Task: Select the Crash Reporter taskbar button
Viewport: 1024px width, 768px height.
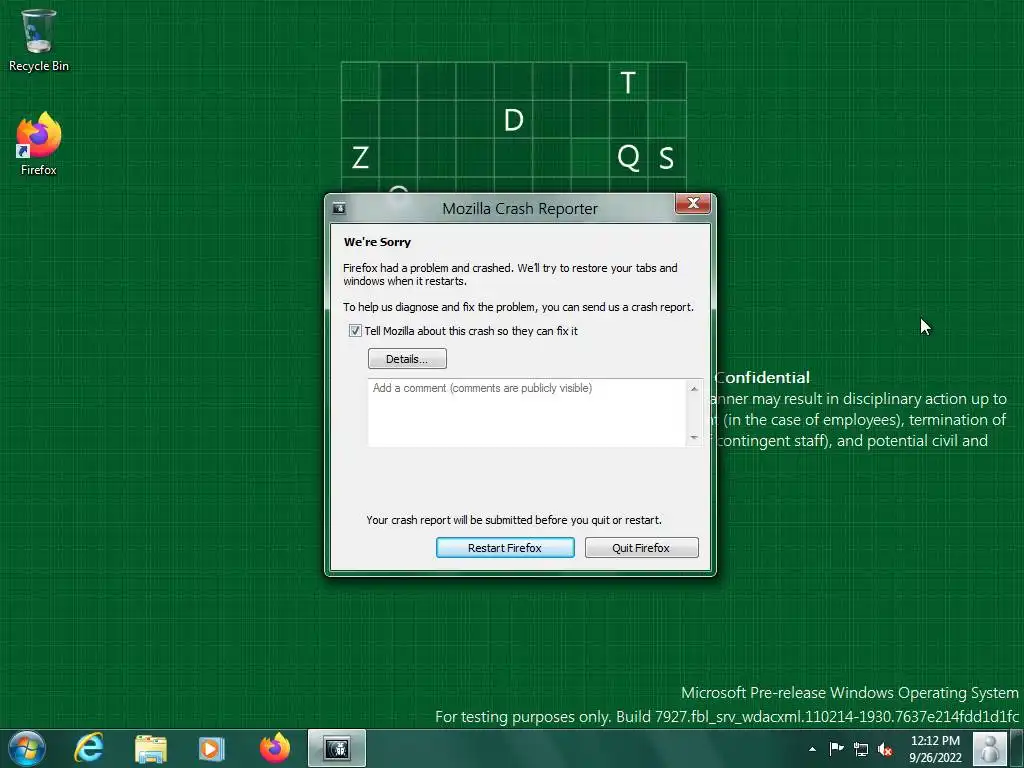Action: point(337,748)
